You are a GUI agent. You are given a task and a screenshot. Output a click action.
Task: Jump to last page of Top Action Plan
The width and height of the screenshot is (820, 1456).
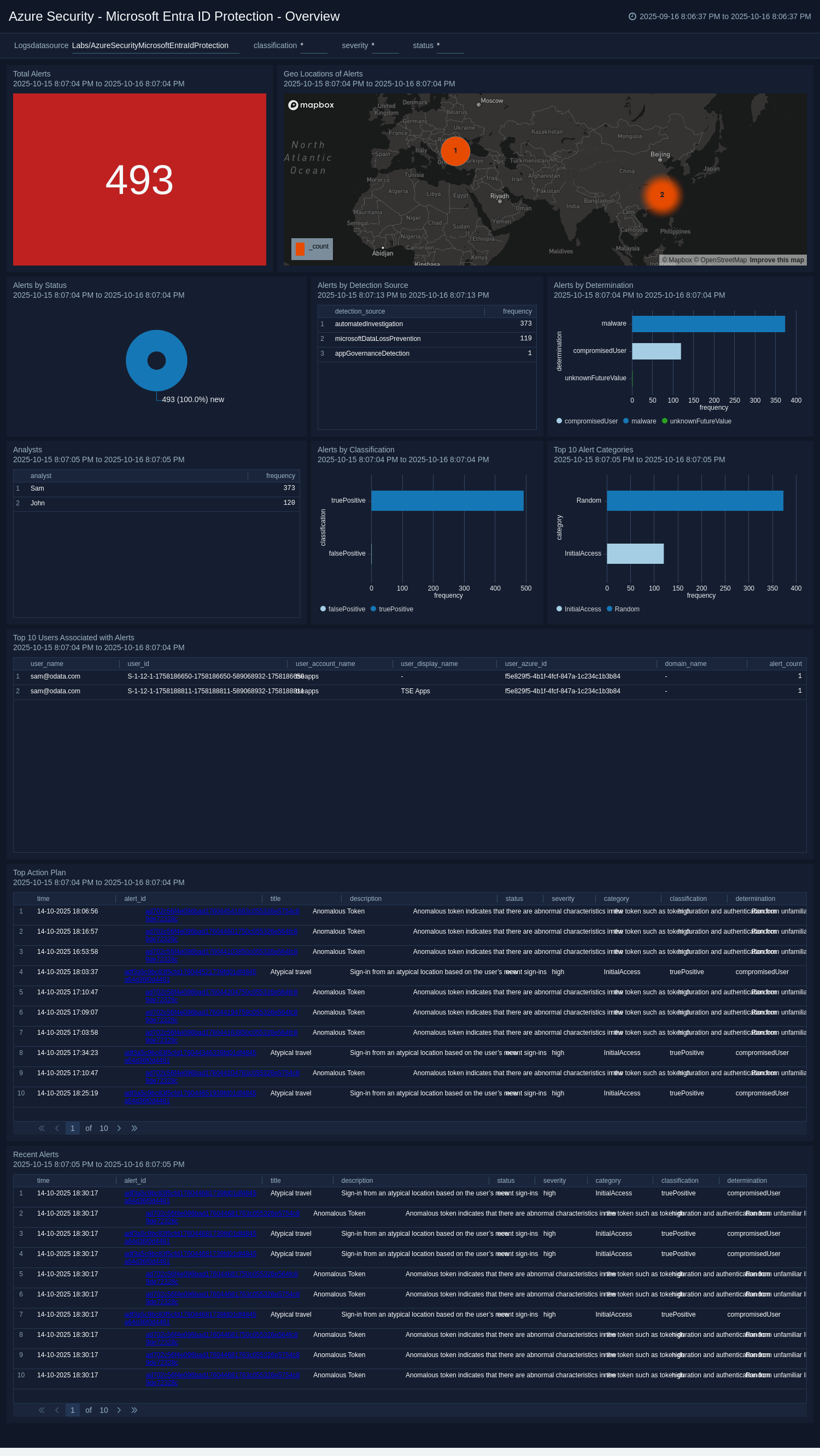134,1128
